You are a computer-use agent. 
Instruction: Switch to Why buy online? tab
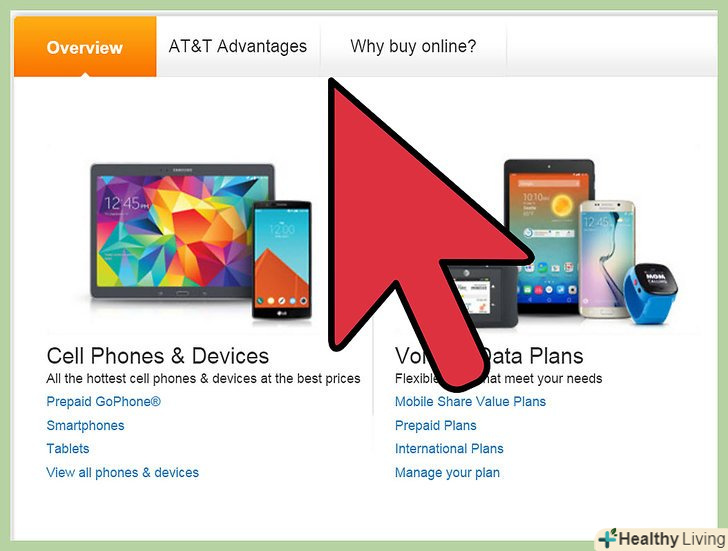tap(413, 46)
